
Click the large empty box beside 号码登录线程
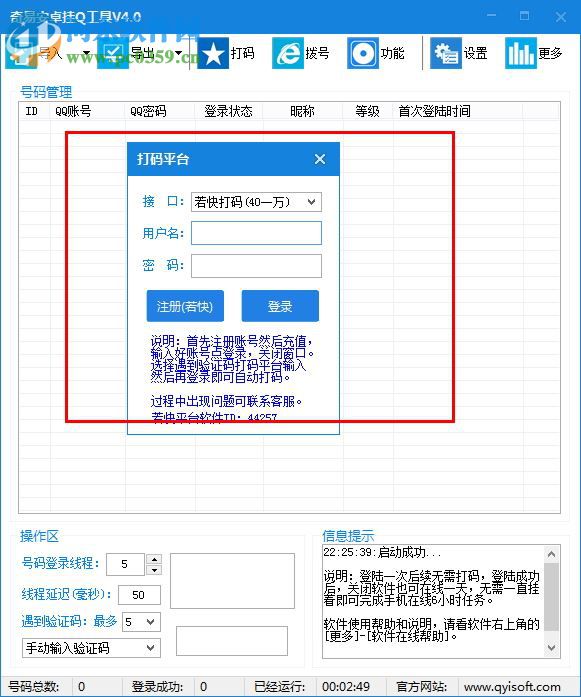(232, 581)
